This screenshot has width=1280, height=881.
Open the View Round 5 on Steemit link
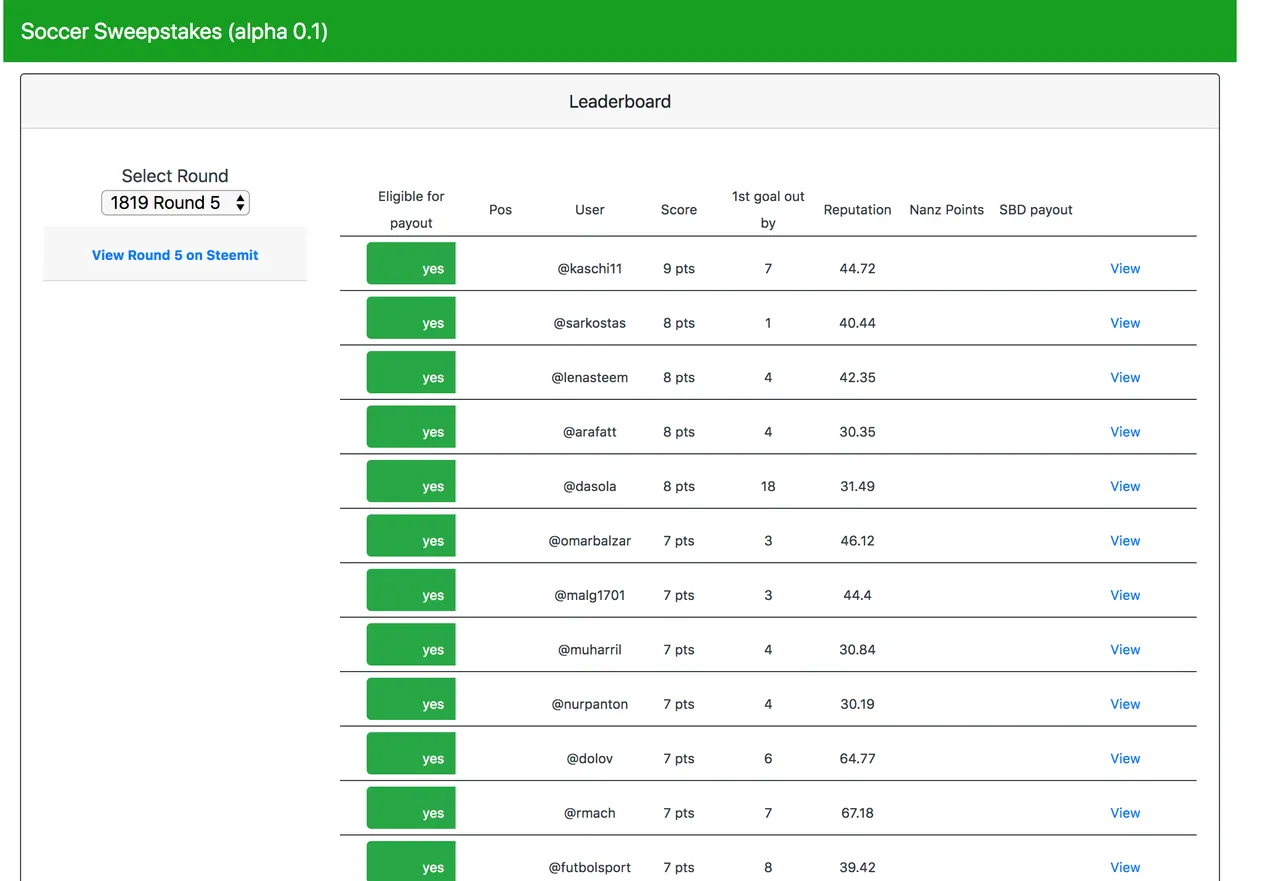point(175,255)
